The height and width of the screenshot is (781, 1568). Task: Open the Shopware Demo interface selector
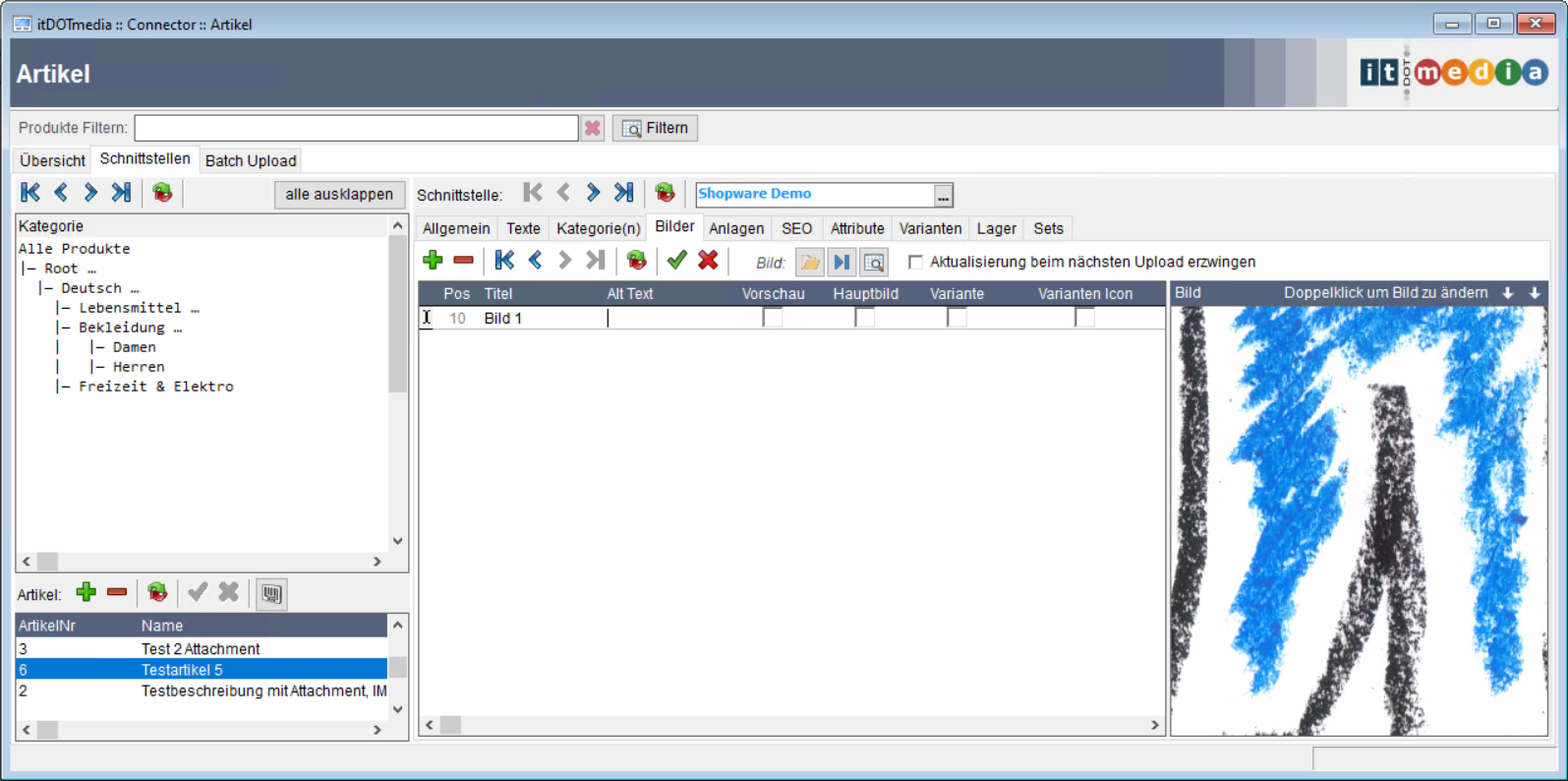[x=943, y=195]
